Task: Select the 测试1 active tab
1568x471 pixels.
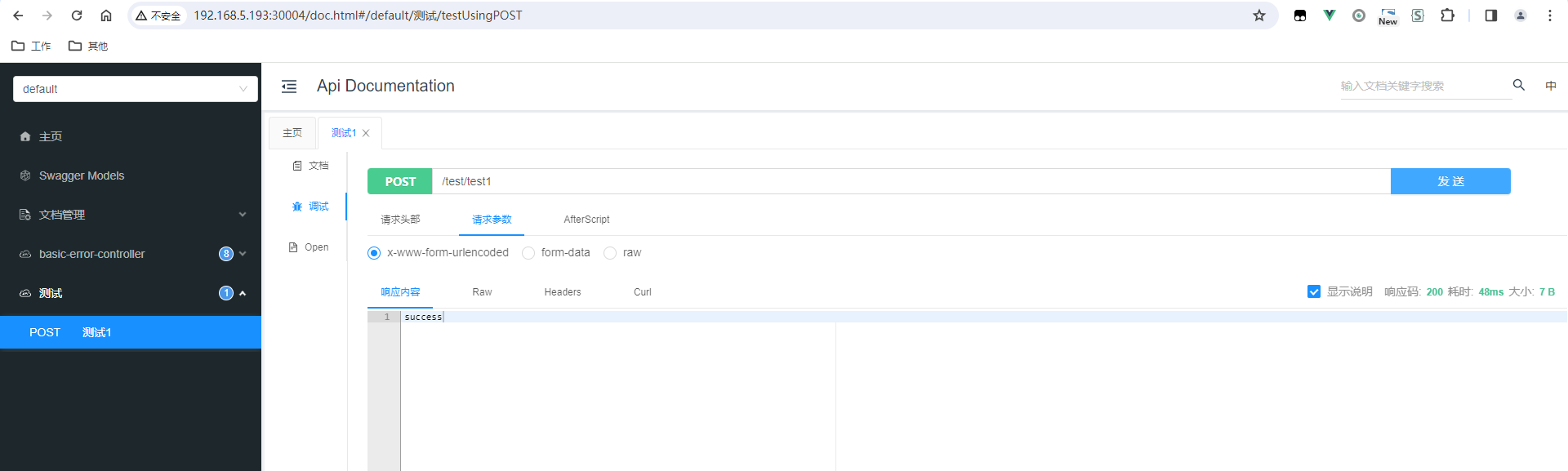Action: [x=344, y=133]
